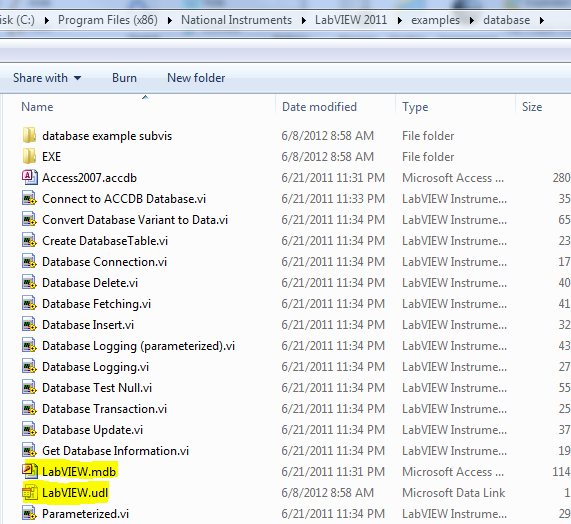
Task: Sort by the Type column header
Action: coord(415,107)
